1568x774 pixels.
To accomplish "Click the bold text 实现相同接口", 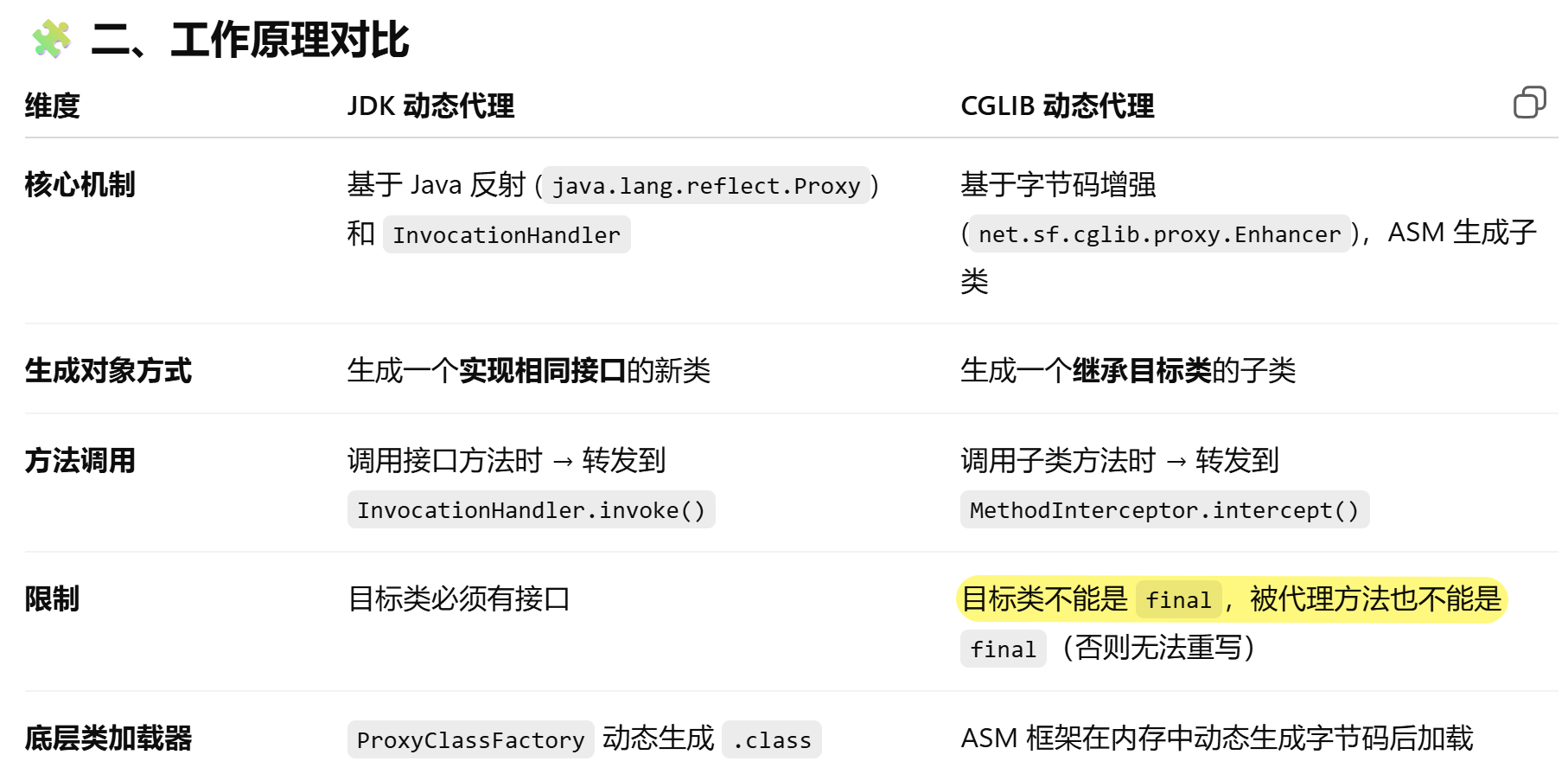I will pos(542,371).
